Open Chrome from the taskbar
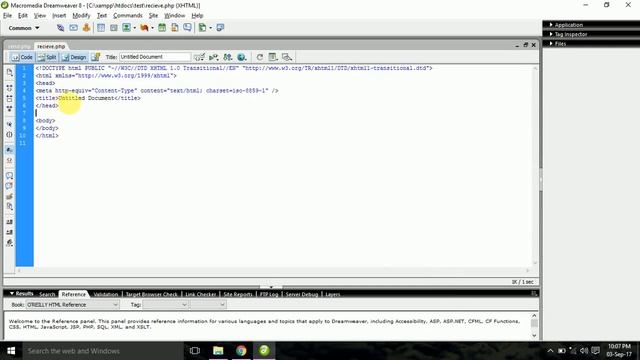The width and height of the screenshot is (640, 360). pyautogui.click(x=241, y=351)
